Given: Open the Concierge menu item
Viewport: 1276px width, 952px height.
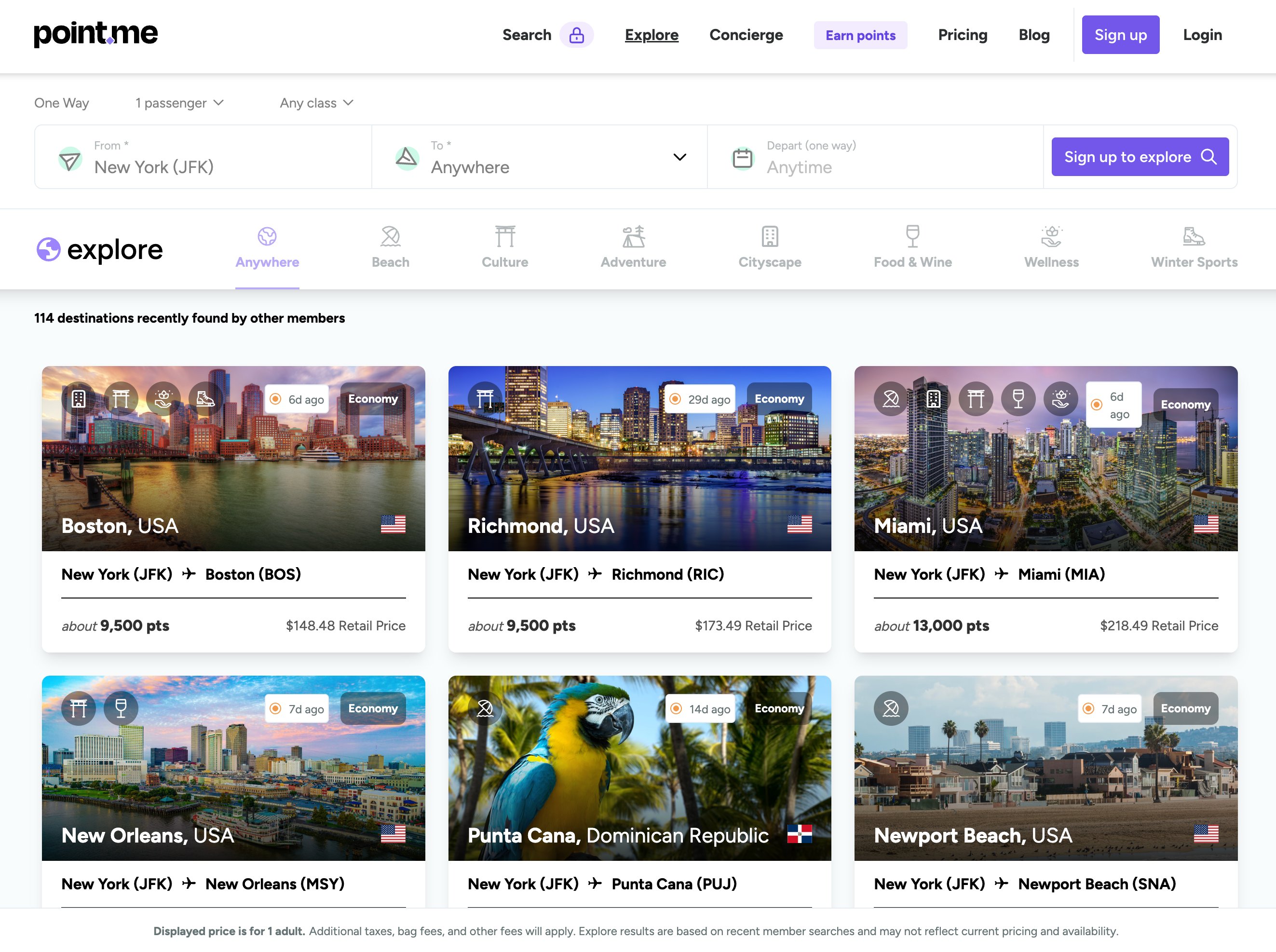Looking at the screenshot, I should pos(746,35).
